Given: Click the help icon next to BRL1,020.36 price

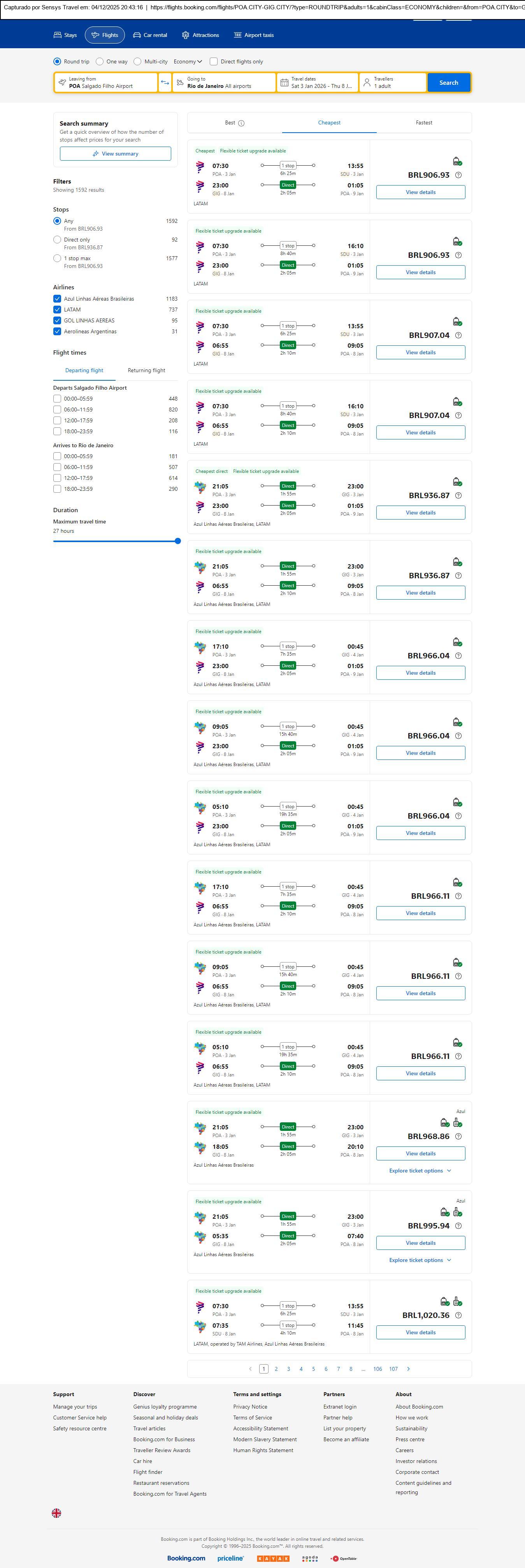Looking at the screenshot, I should 458,1315.
